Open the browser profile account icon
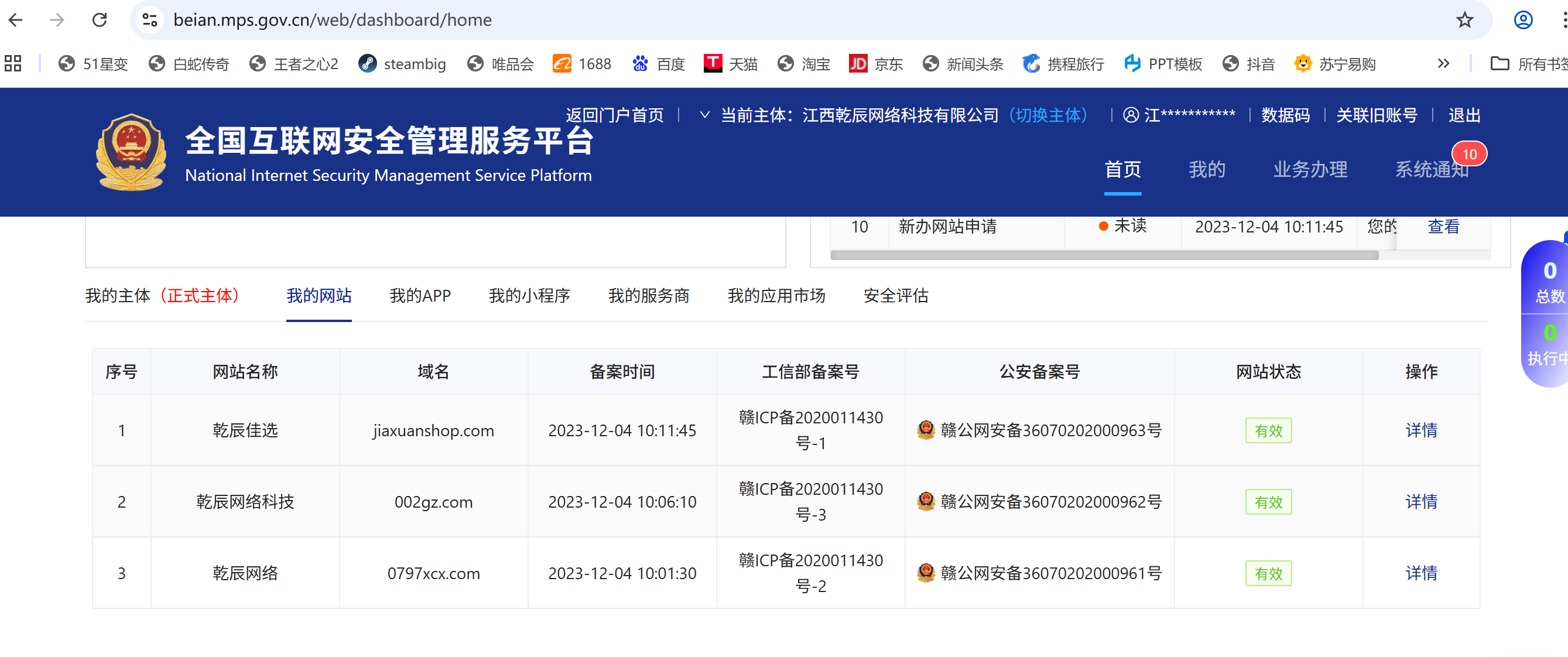Screen dimensions: 1568x657 click(1522, 20)
